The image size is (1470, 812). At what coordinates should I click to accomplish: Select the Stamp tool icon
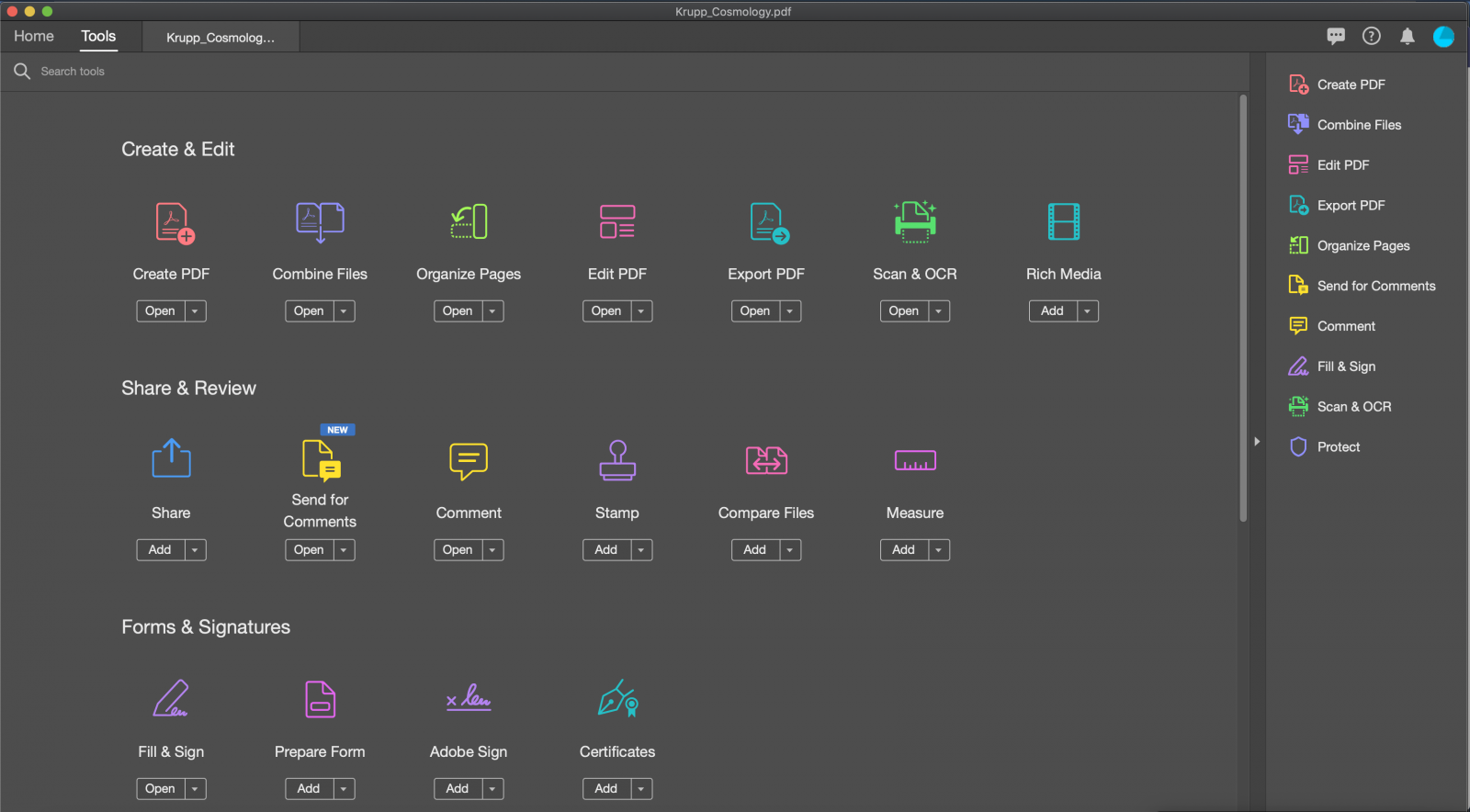tap(617, 460)
